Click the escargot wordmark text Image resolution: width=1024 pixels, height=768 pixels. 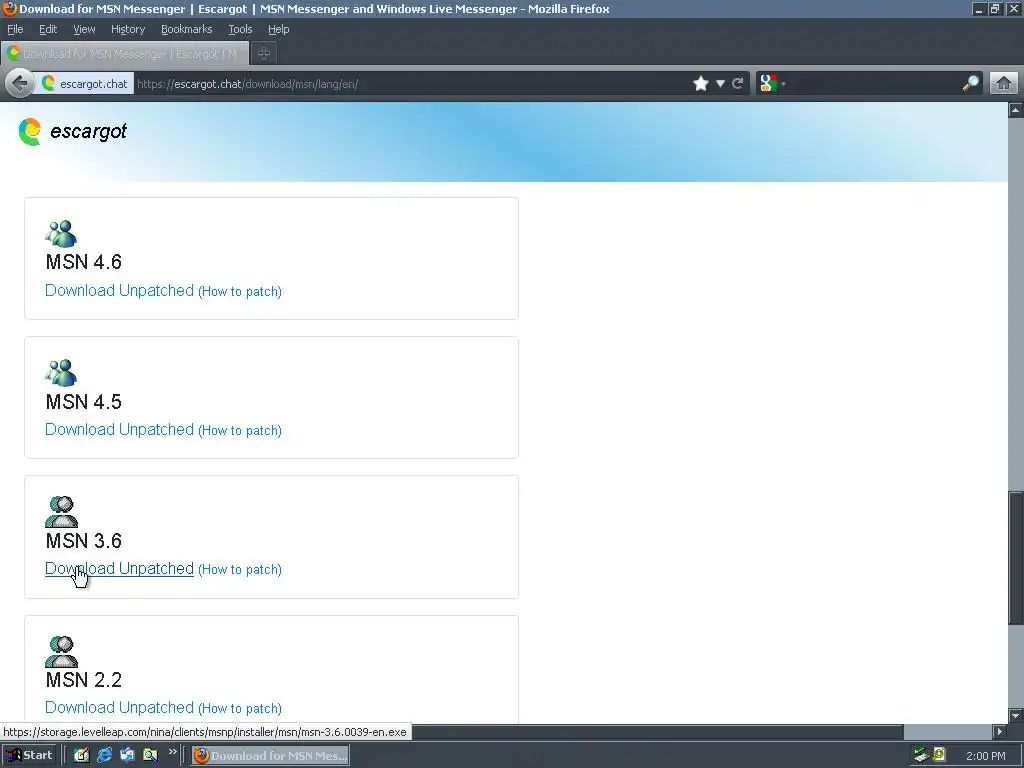[x=88, y=131]
